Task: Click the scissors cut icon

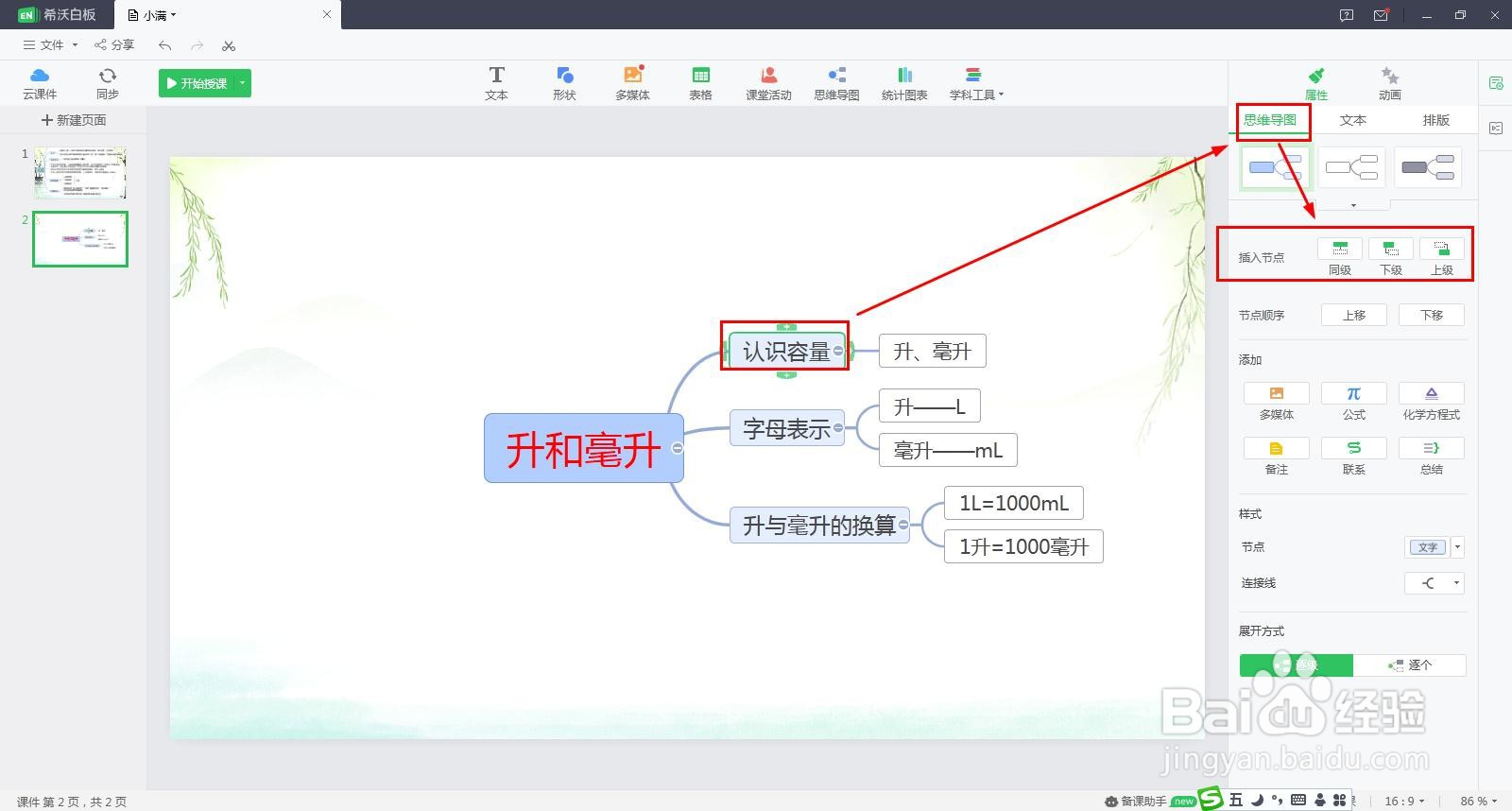Action: click(229, 44)
